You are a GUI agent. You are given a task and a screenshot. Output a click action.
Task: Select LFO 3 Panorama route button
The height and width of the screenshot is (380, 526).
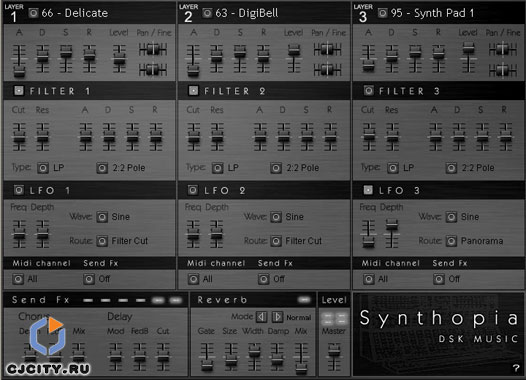click(x=451, y=241)
